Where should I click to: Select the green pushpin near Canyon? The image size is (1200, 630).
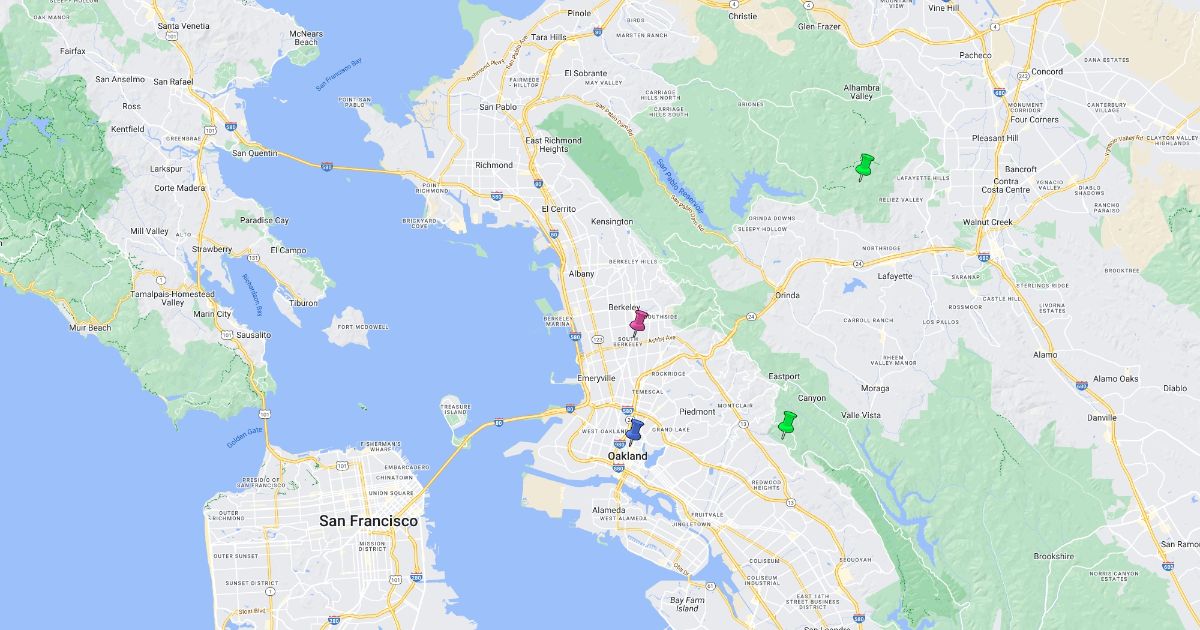787,424
